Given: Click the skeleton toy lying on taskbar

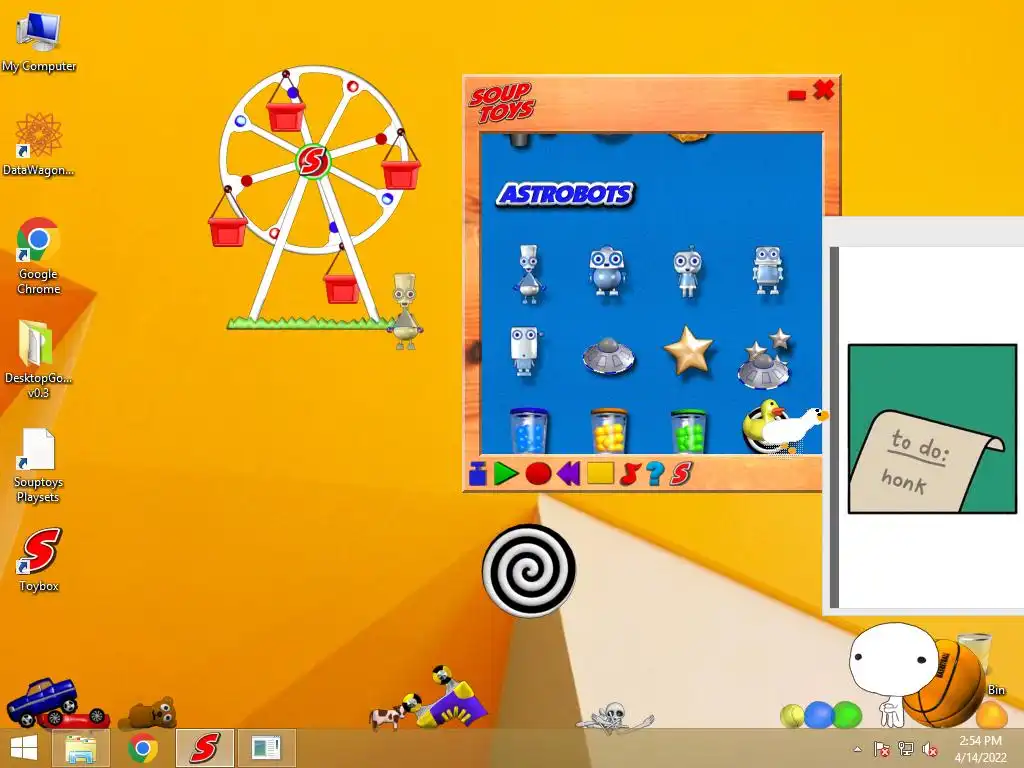Looking at the screenshot, I should coord(614,717).
